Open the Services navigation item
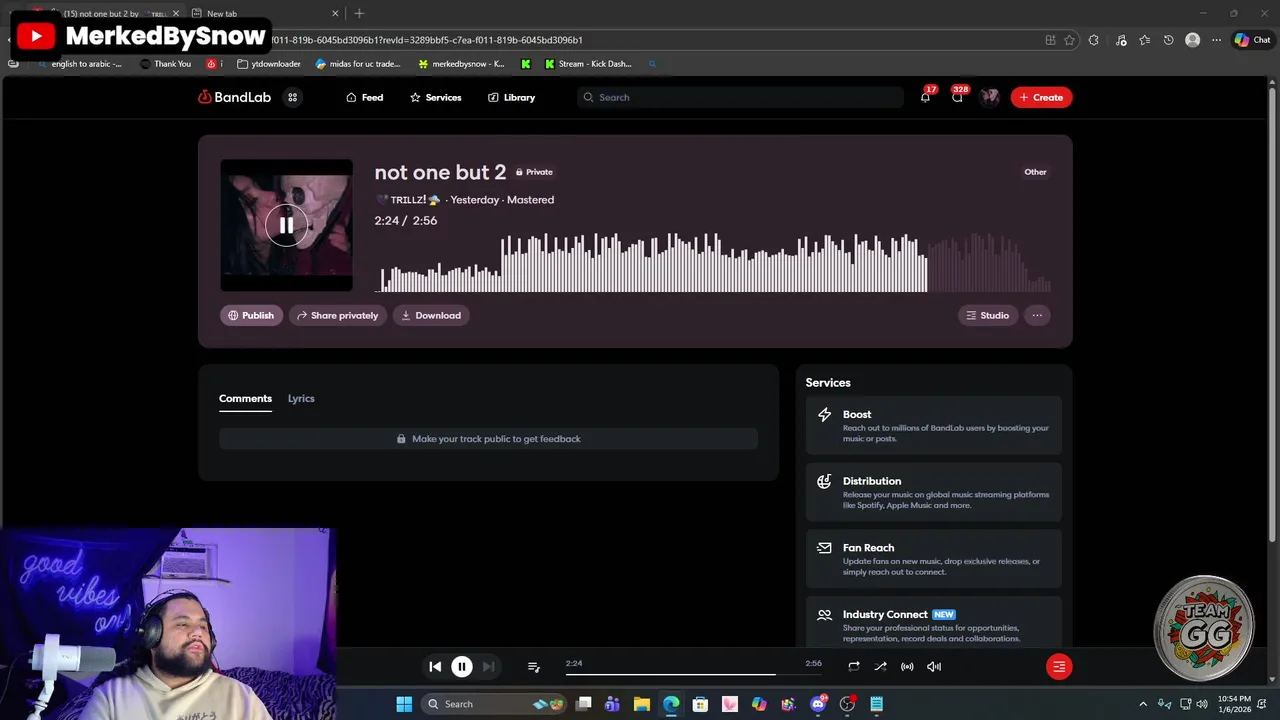This screenshot has height=720, width=1280. (x=436, y=97)
